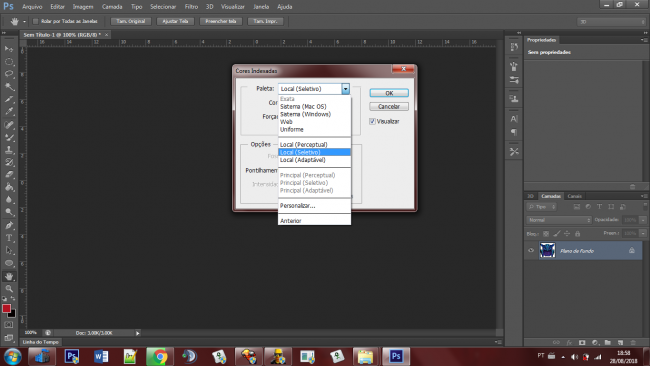Enable Rolar por Todas as Janelas checkbox
This screenshot has height=366, width=650.
tap(35, 21)
